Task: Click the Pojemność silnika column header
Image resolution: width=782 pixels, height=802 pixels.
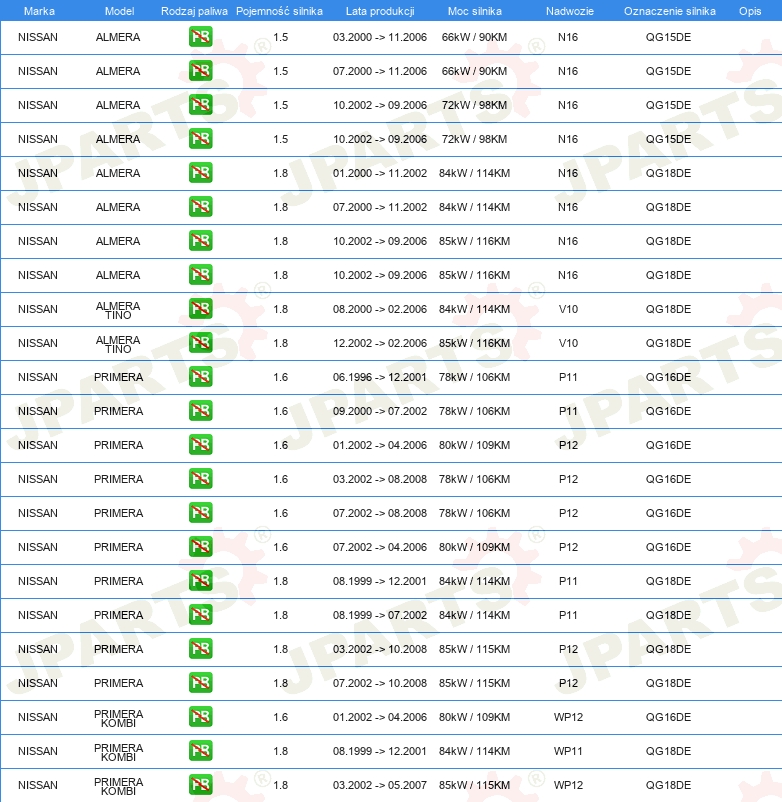Action: (279, 11)
